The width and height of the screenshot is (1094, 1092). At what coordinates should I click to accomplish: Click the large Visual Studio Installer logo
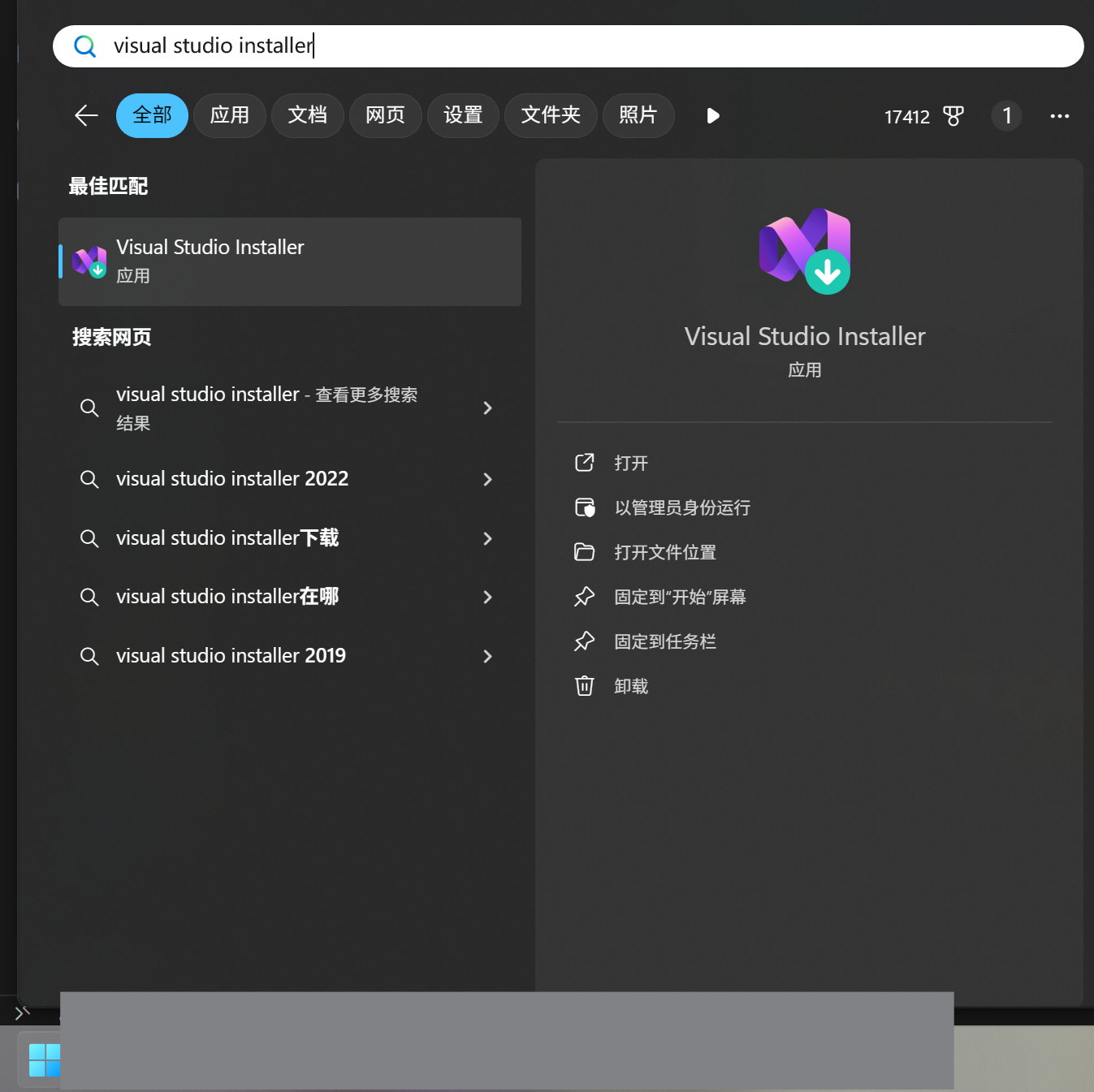(805, 251)
